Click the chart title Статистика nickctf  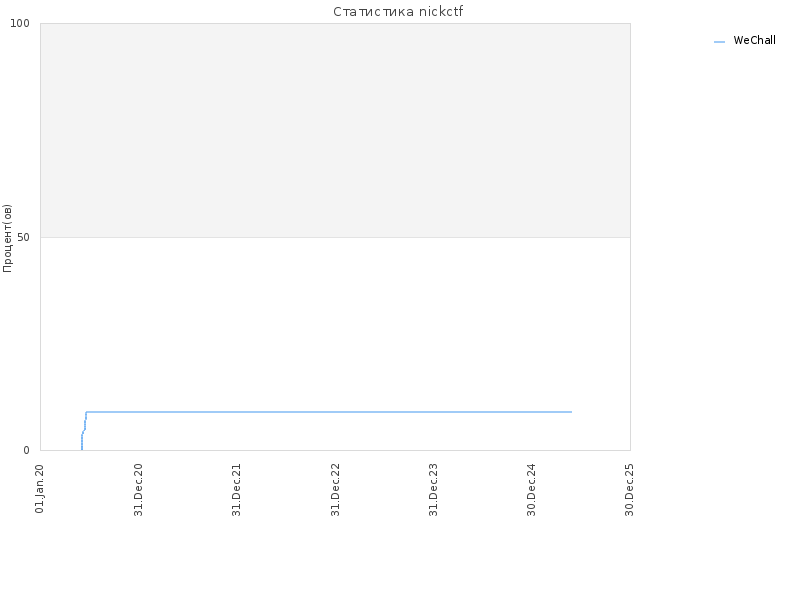tap(398, 12)
